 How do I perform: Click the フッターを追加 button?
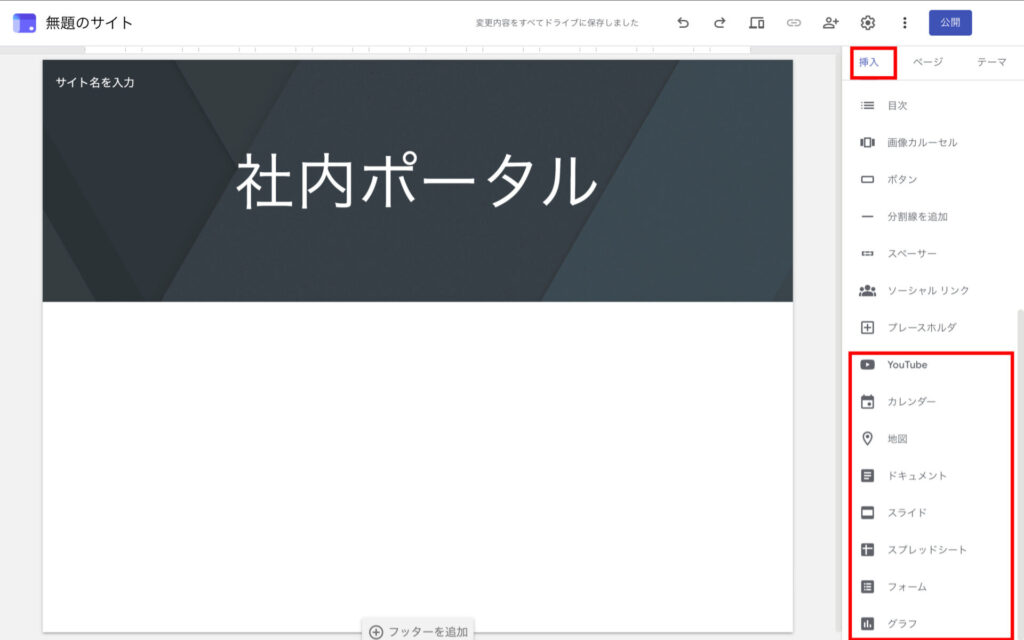[x=419, y=632]
